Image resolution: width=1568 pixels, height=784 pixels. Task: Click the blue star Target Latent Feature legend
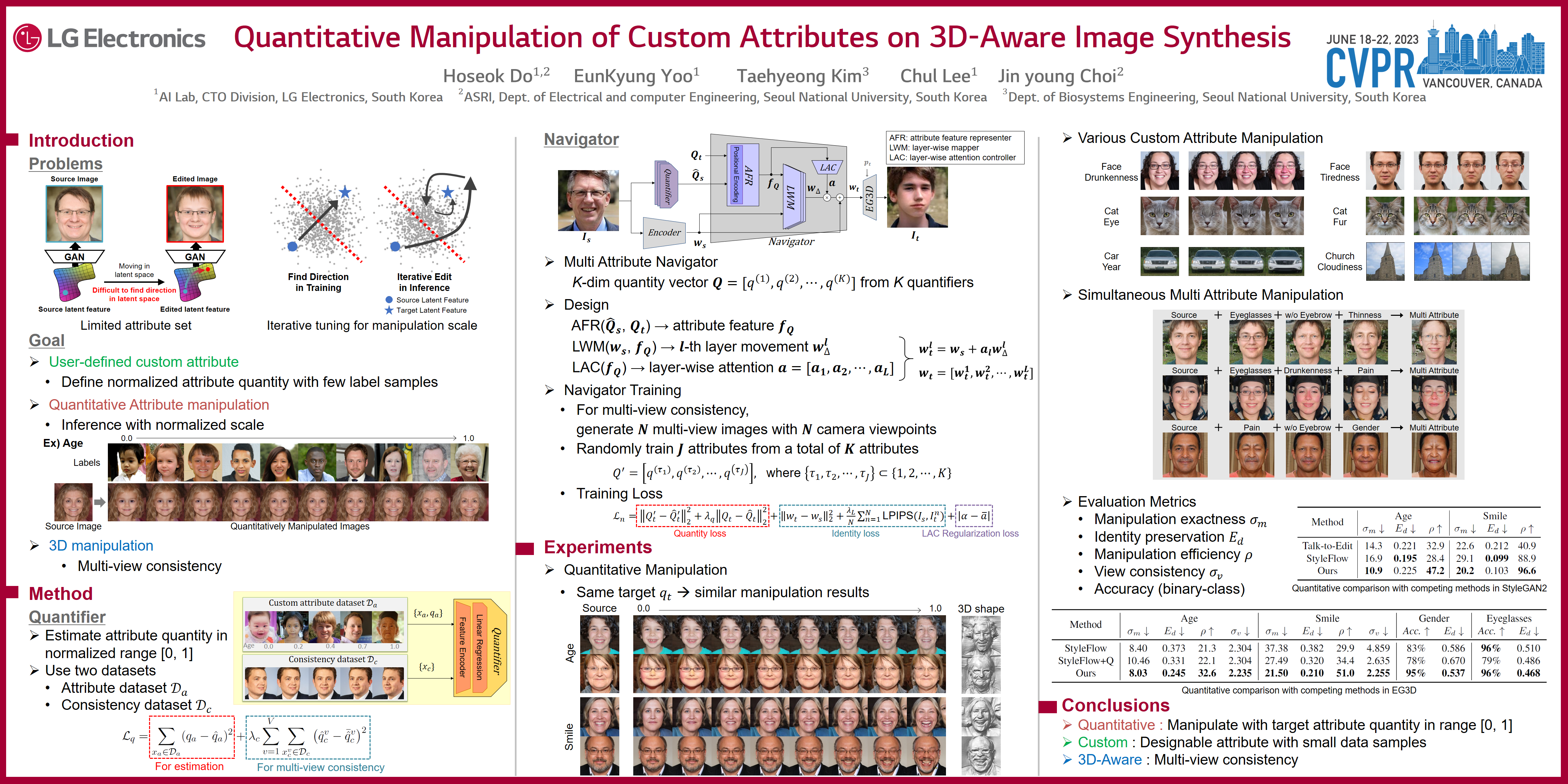(389, 310)
